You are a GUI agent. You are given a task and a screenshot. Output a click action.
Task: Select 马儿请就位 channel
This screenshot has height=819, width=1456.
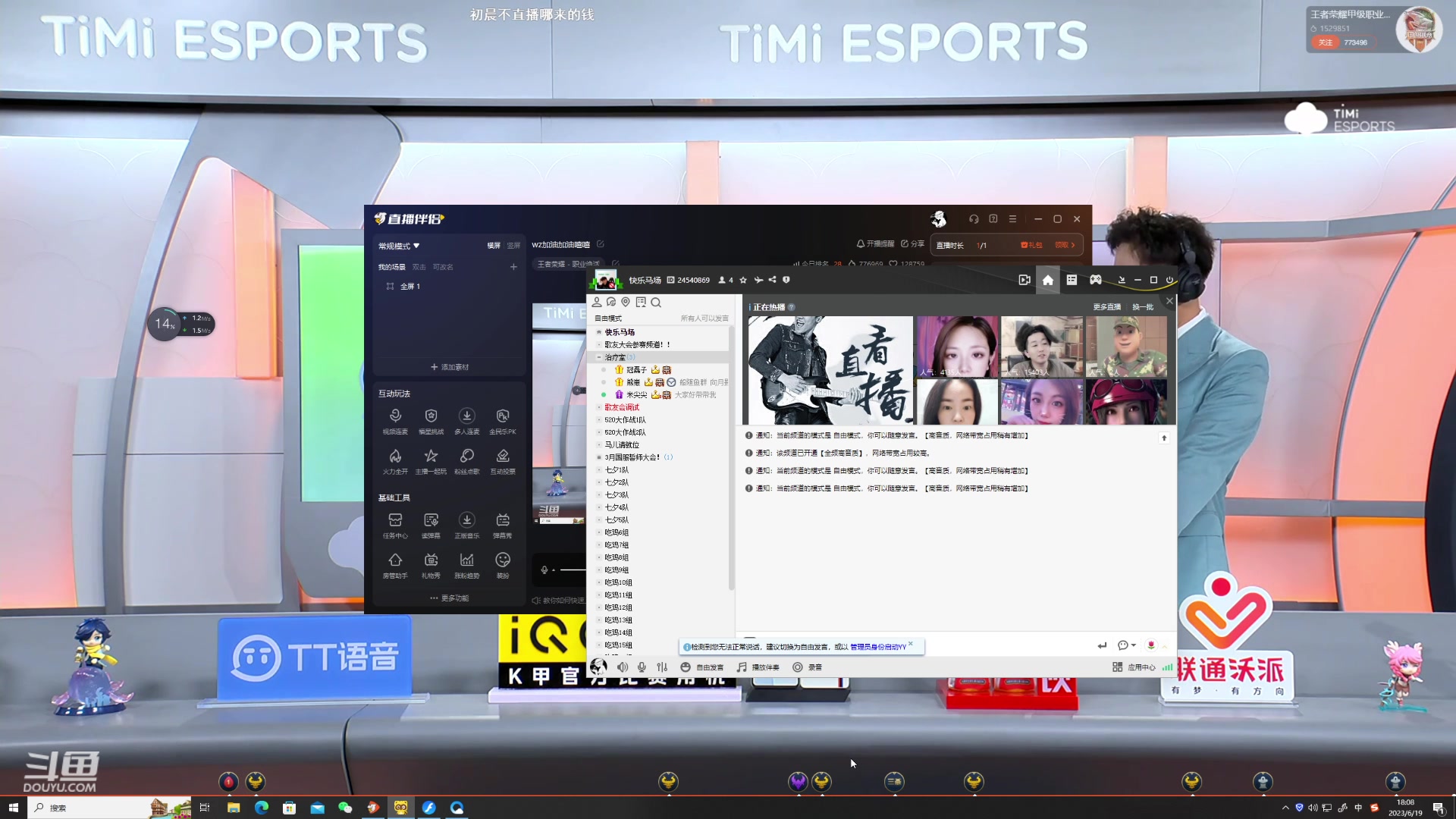(x=622, y=445)
